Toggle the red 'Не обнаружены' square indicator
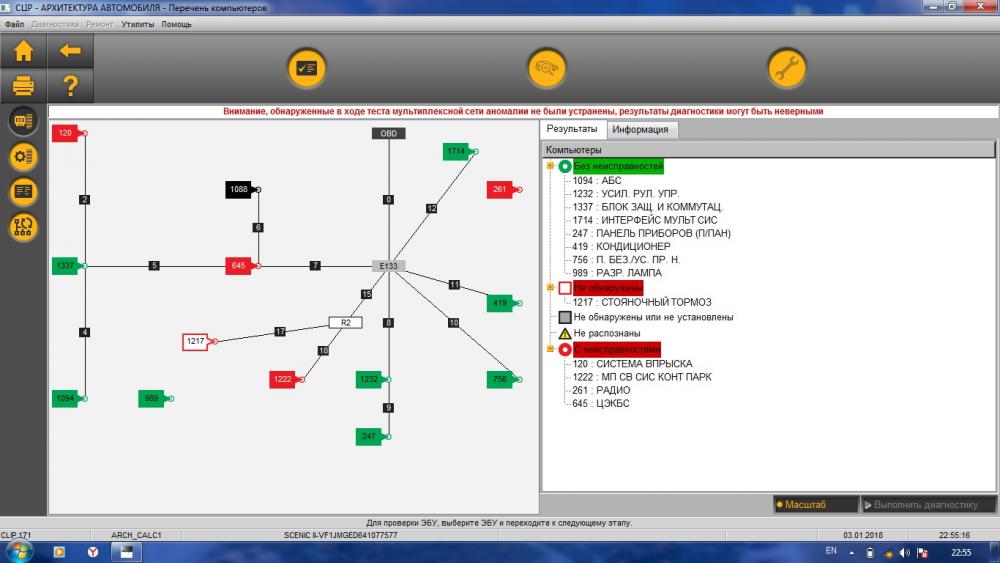Image resolution: width=1000 pixels, height=563 pixels. coord(565,288)
